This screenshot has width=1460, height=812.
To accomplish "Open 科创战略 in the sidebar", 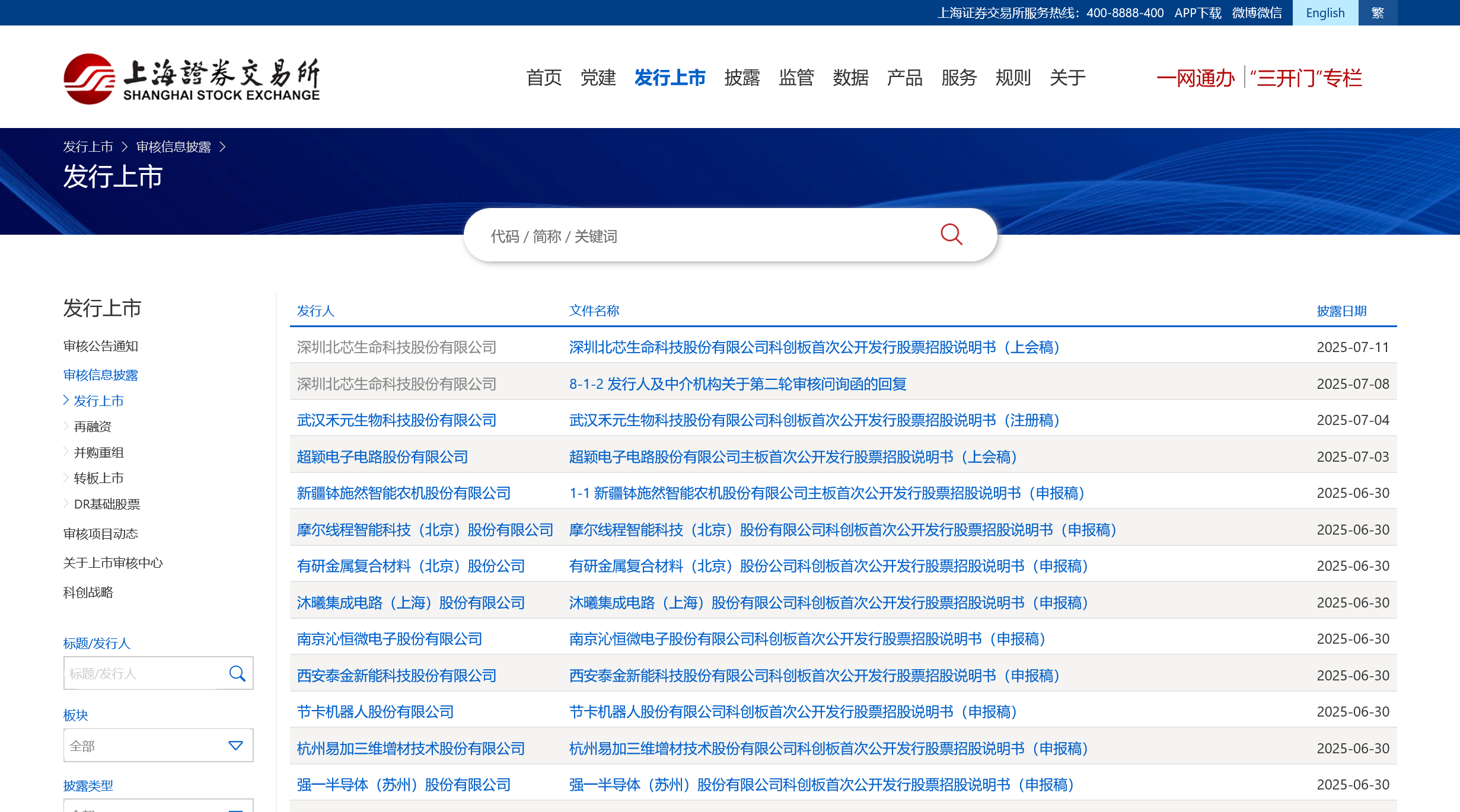I will 88,593.
